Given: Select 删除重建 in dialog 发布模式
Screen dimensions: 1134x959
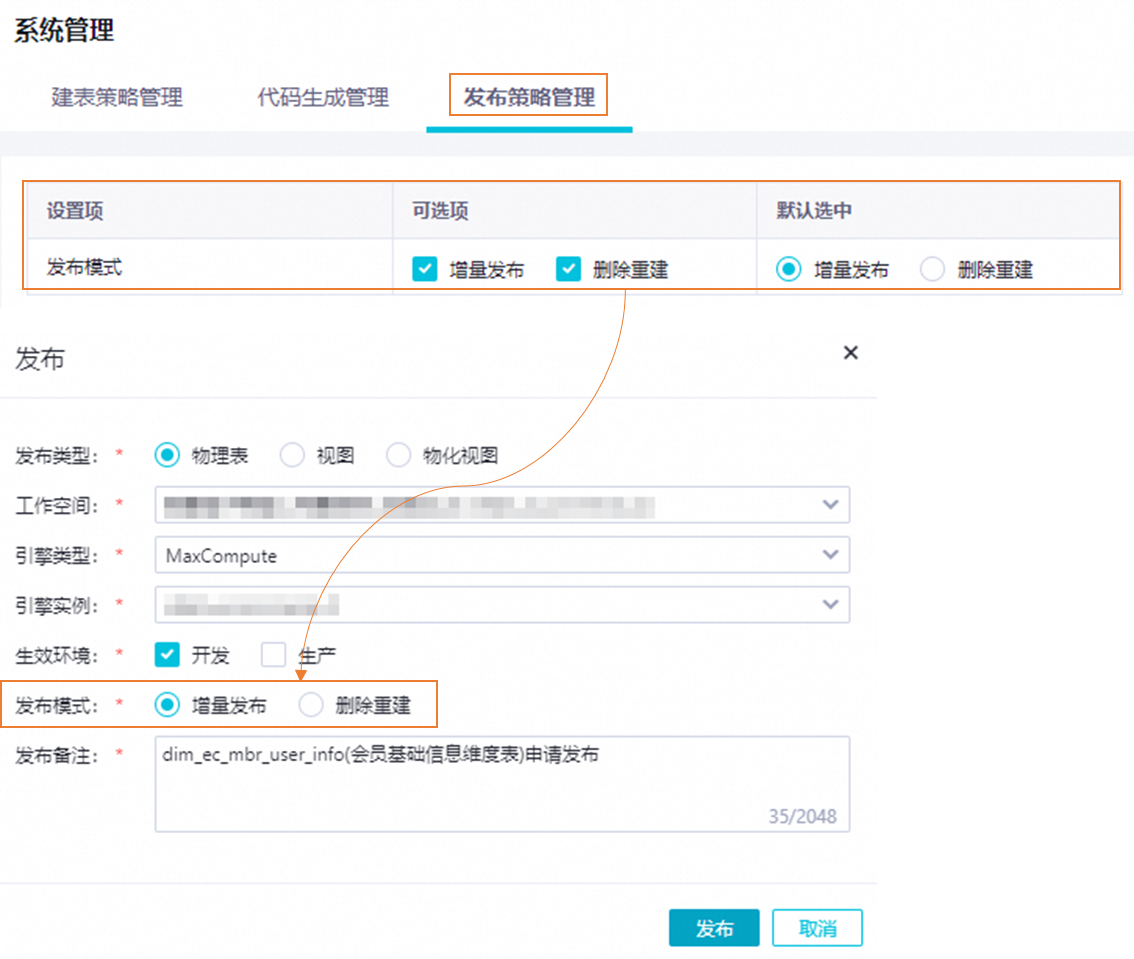Looking at the screenshot, I should (x=311, y=704).
